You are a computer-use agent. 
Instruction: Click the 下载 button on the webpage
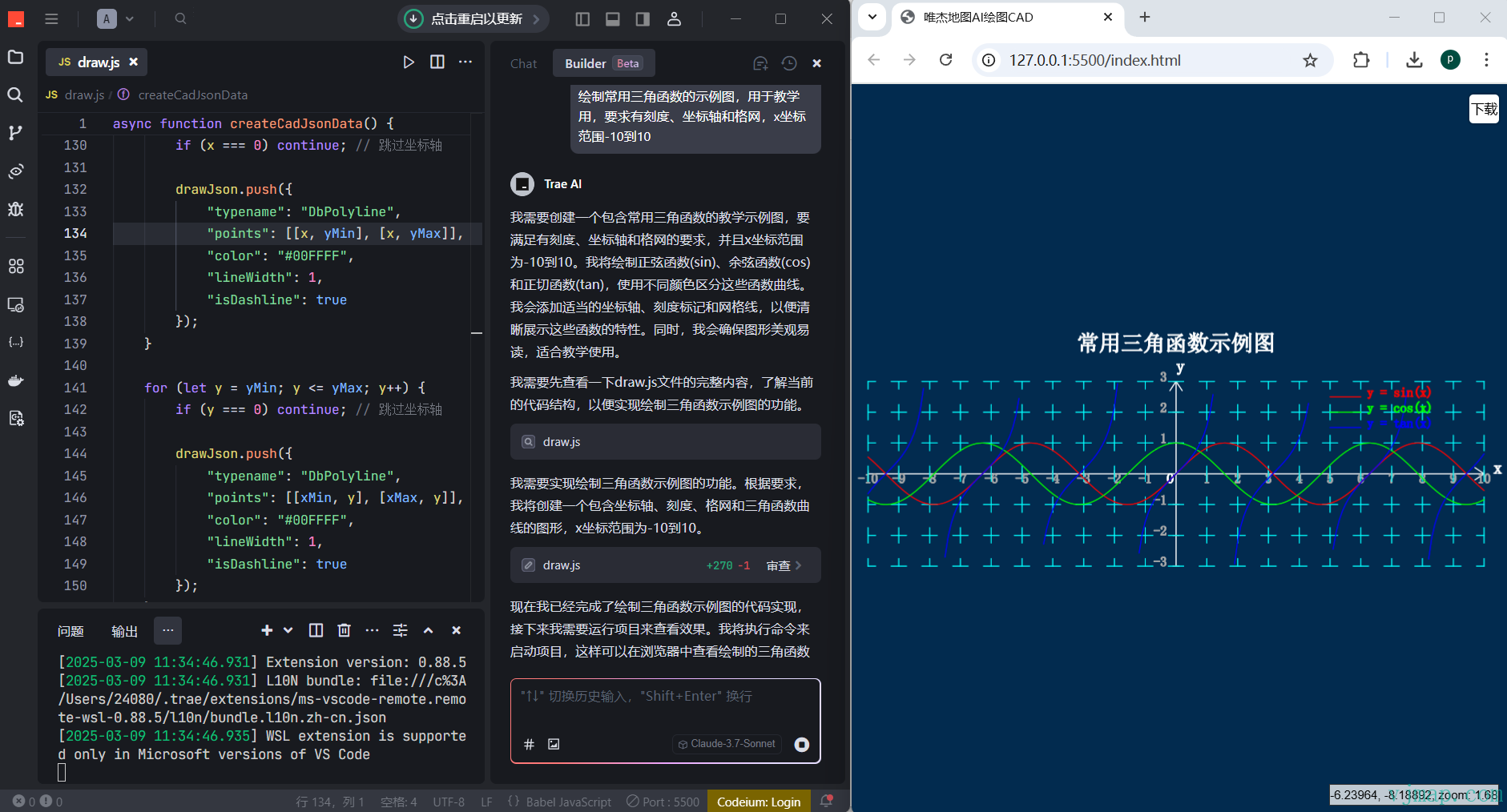tap(1484, 109)
